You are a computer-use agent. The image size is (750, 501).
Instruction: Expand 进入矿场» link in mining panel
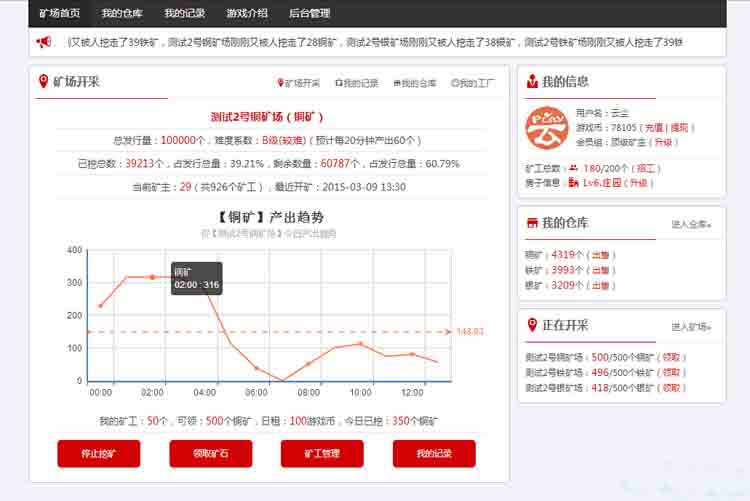tap(691, 327)
